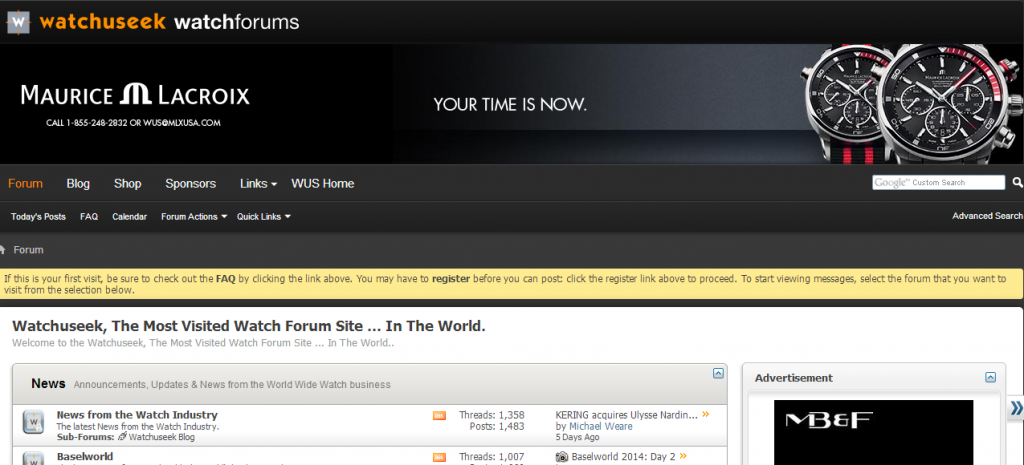Open the Sponsors tab
This screenshot has height=465, width=1024.
(191, 184)
